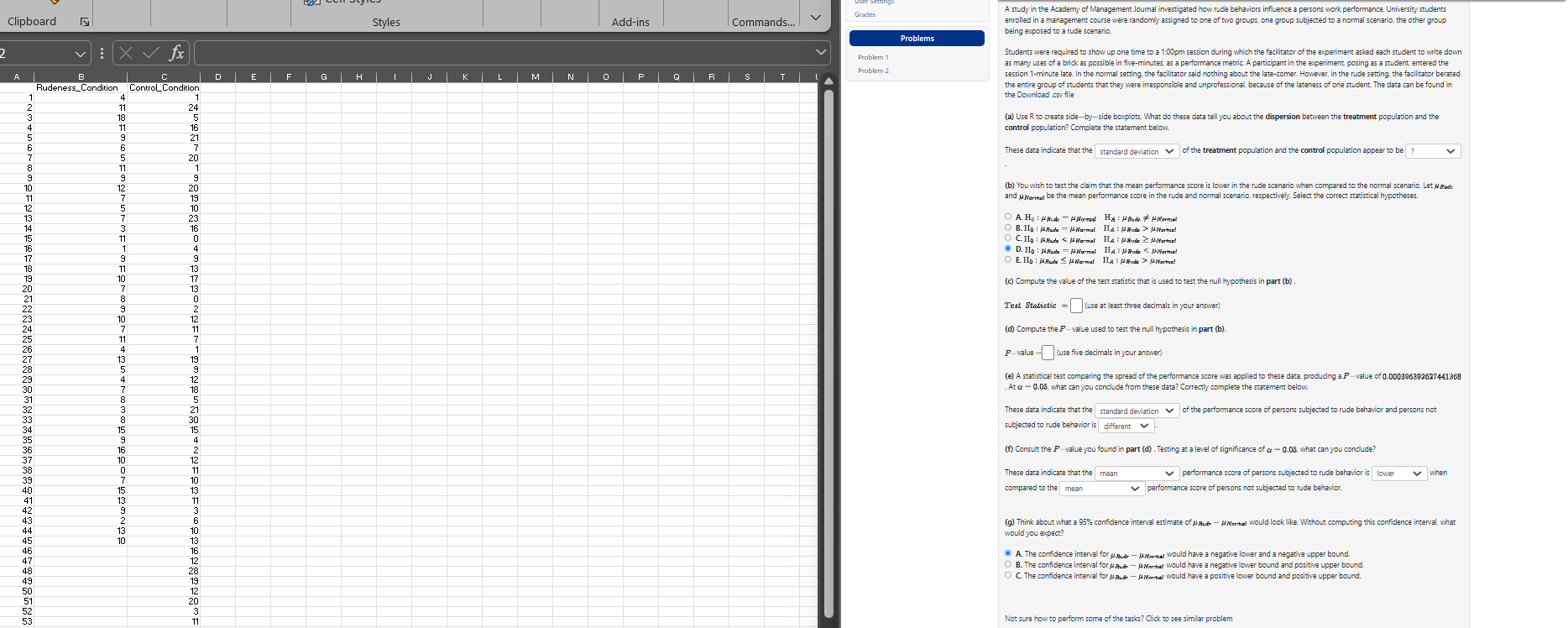The width and height of the screenshot is (1568, 628).
Task: Open the part (a) '?' dropdown
Action: [1434, 151]
